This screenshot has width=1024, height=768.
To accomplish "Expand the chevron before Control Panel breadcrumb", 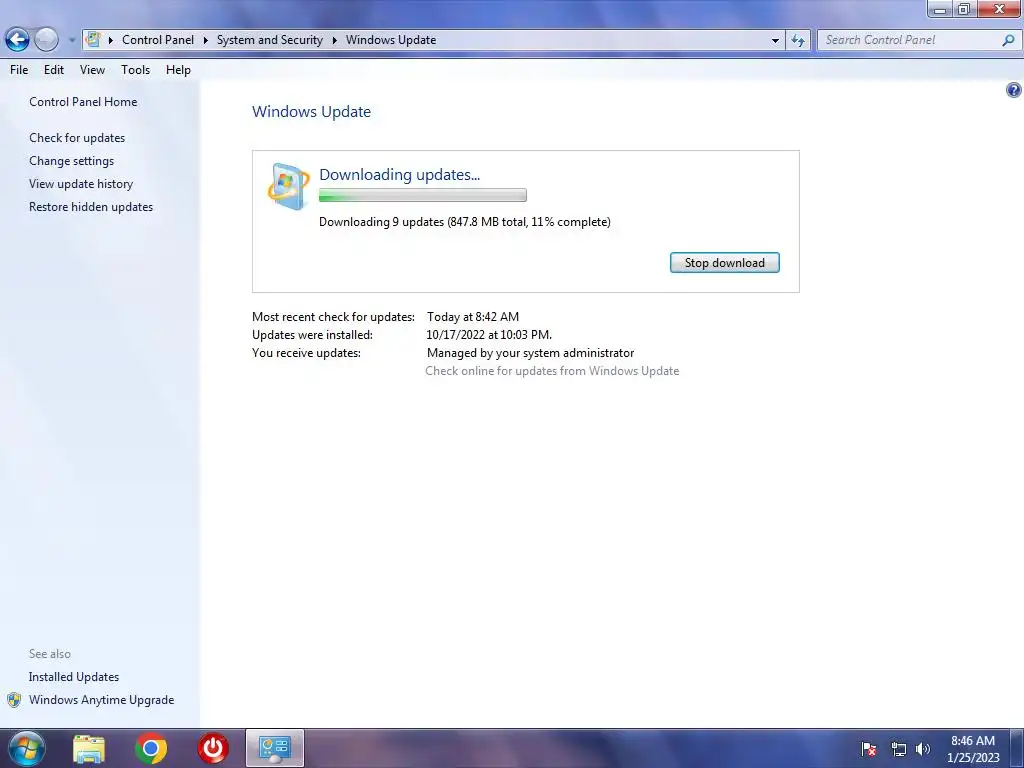I will coord(110,40).
